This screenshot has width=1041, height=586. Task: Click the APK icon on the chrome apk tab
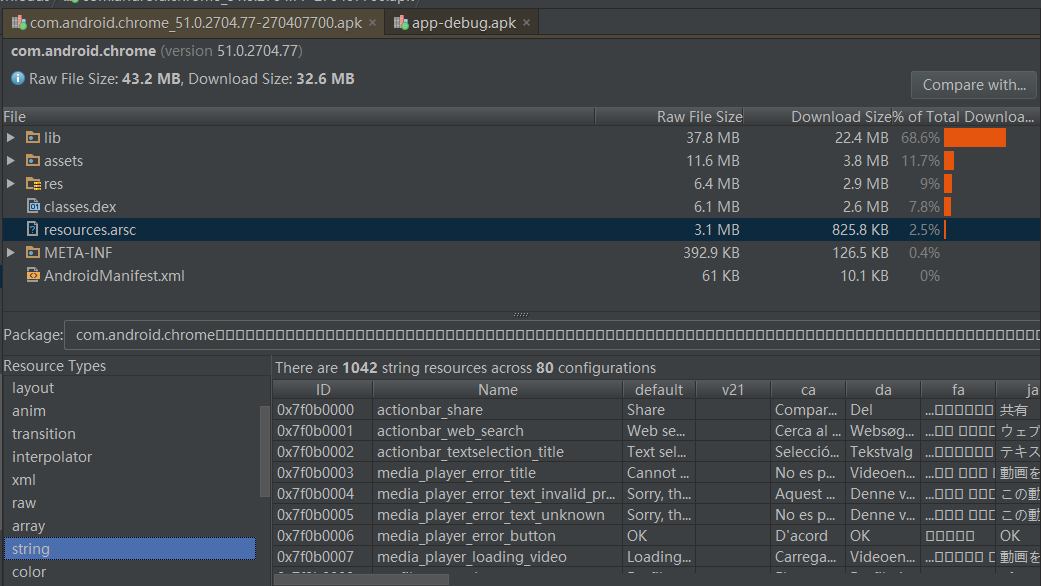[x=19, y=23]
